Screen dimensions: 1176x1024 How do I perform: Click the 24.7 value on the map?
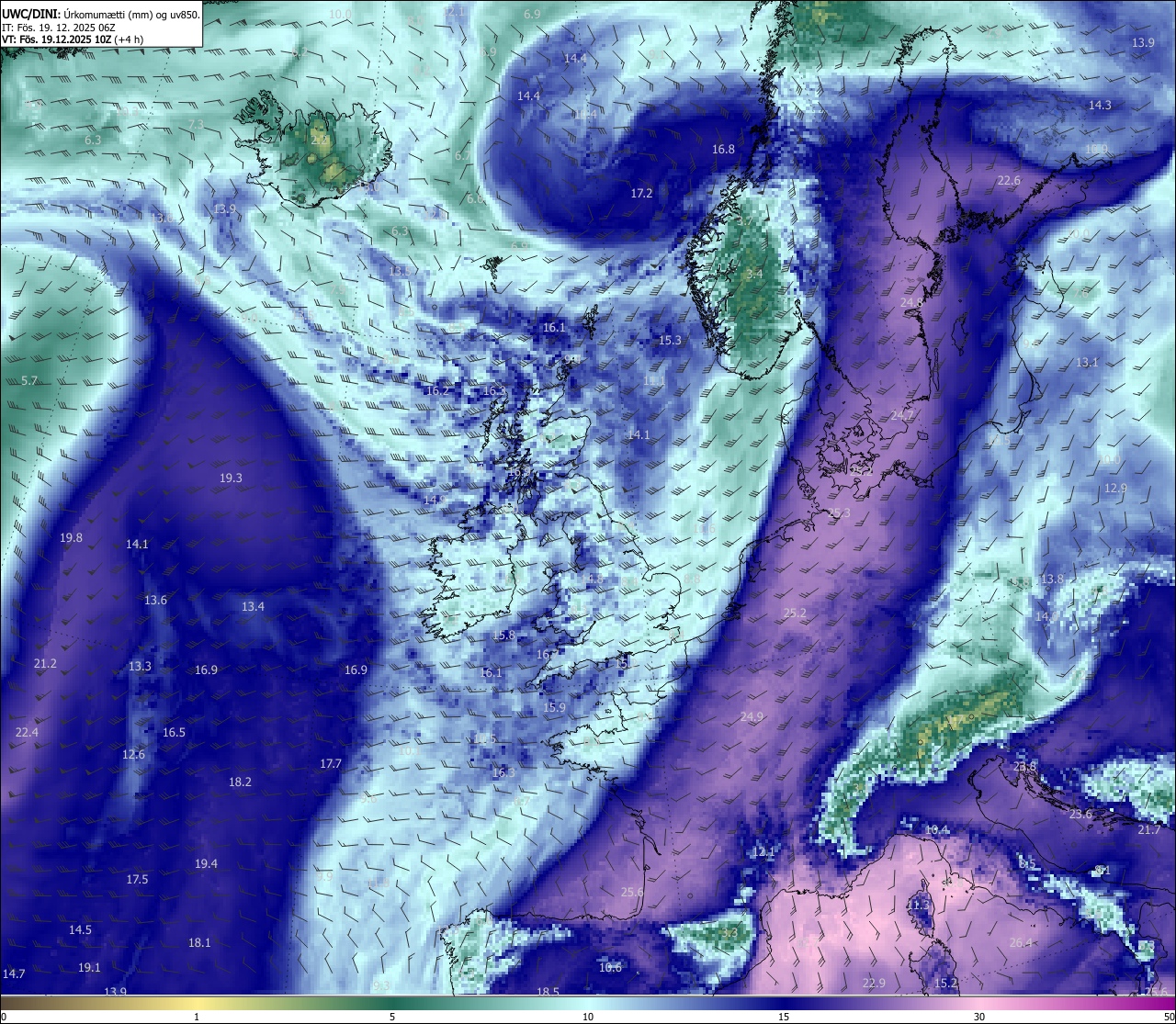tap(902, 415)
